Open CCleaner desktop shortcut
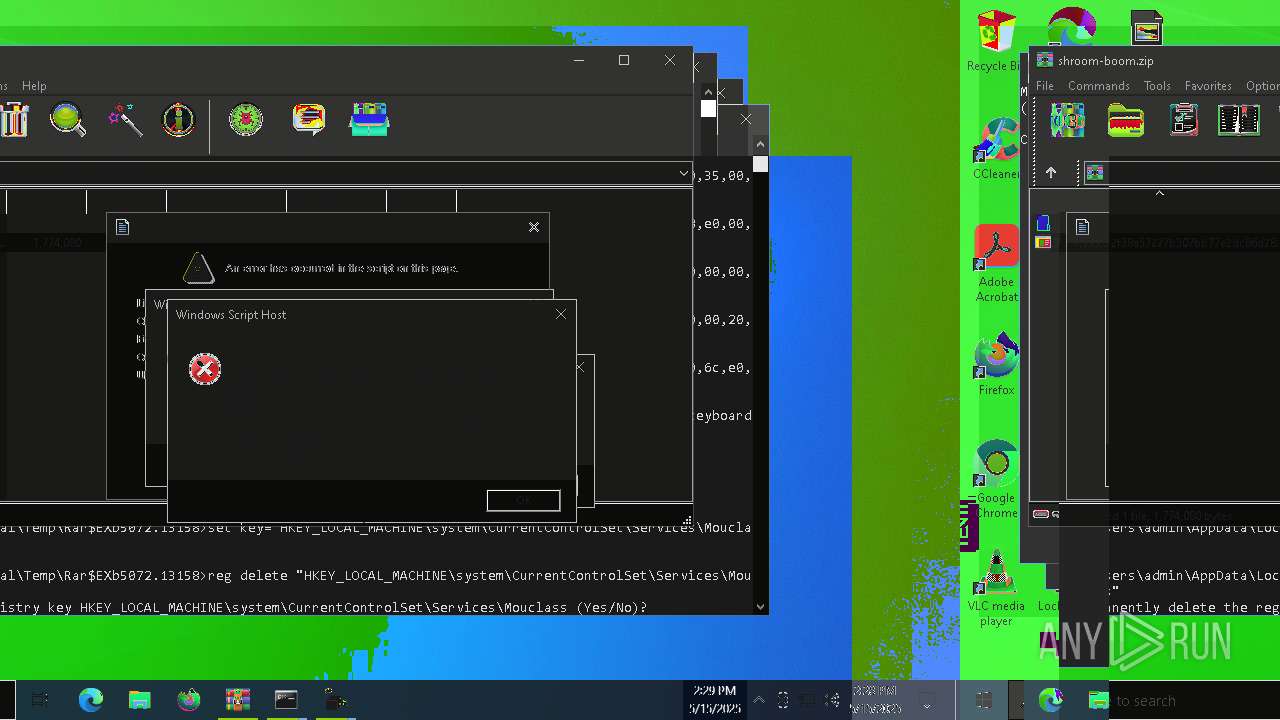This screenshot has height=720, width=1280. pos(996,150)
